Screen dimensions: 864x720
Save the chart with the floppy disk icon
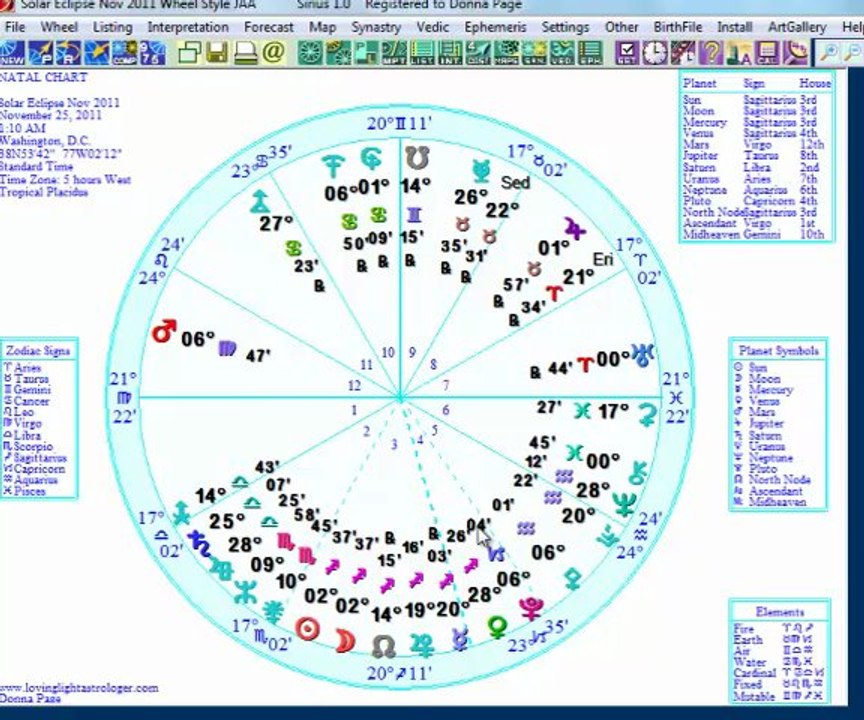tap(217, 53)
